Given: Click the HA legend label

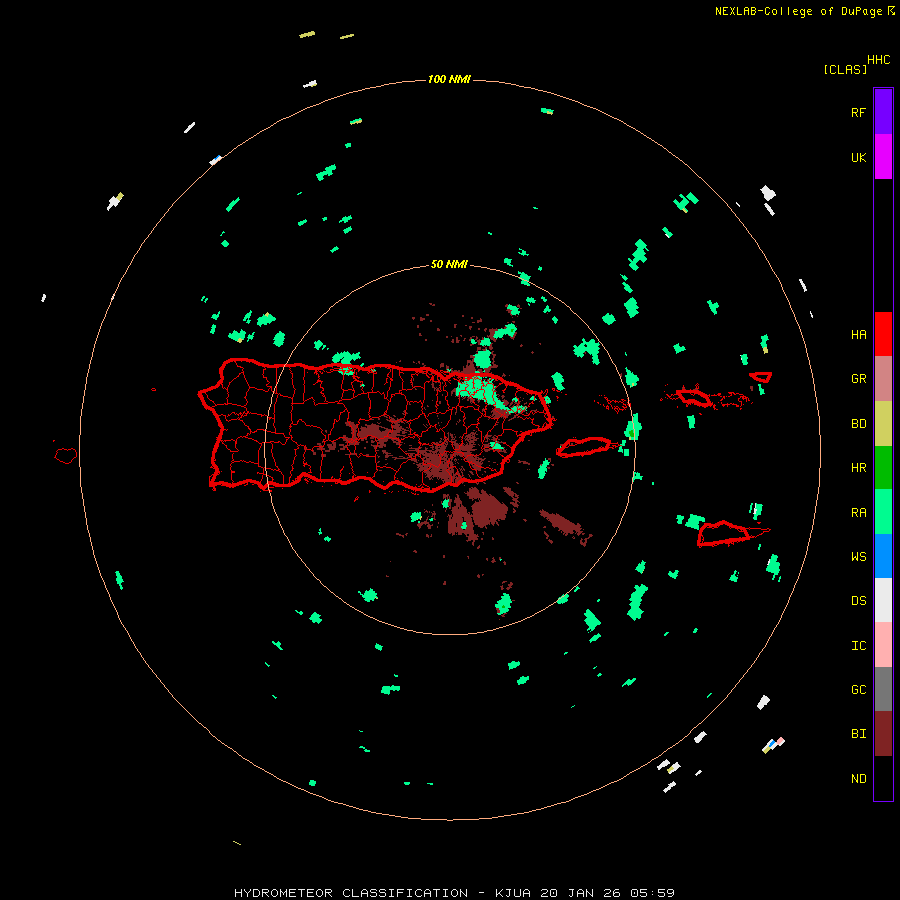Looking at the screenshot, I should 859,335.
